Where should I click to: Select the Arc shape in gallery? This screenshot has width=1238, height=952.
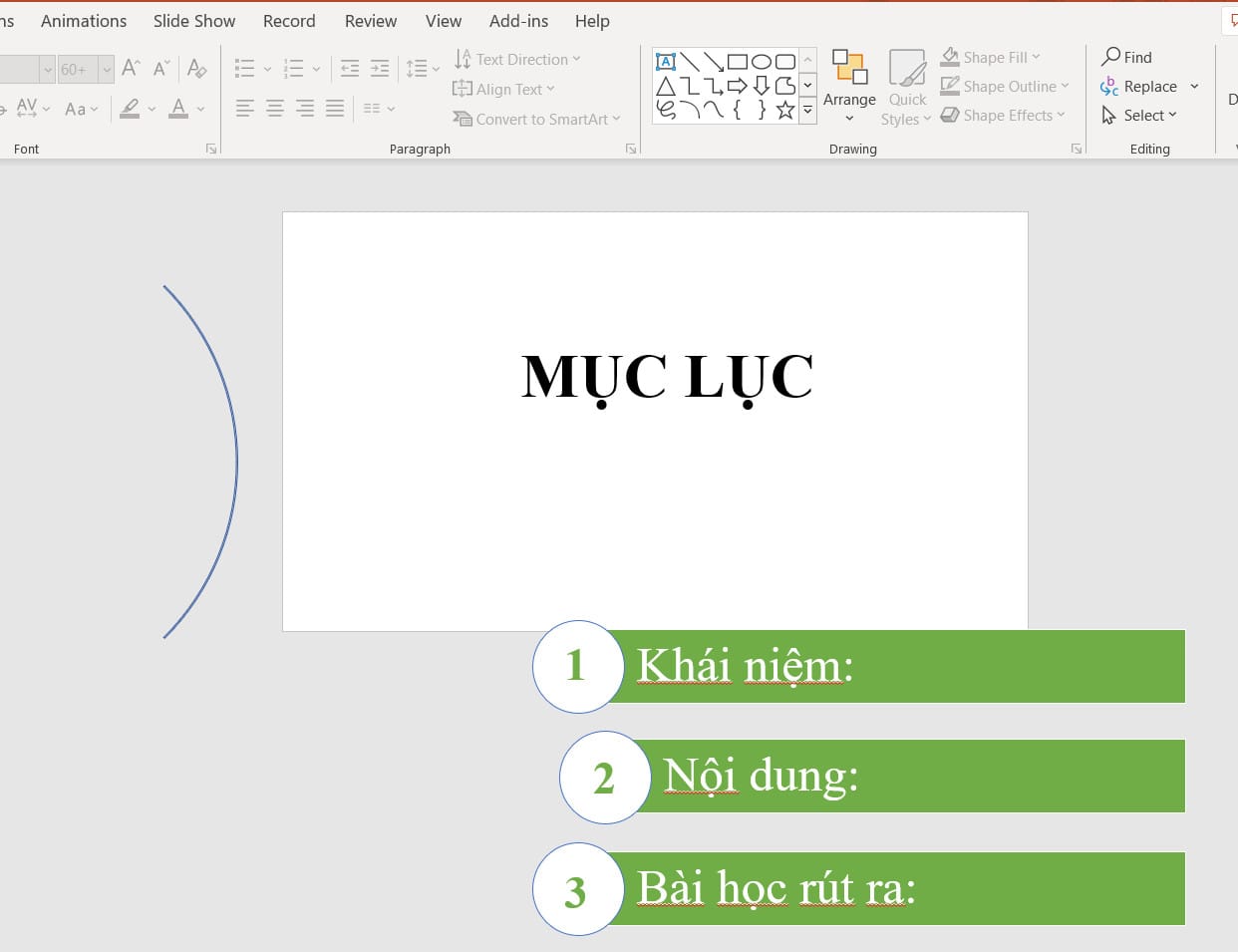pyautogui.click(x=690, y=110)
